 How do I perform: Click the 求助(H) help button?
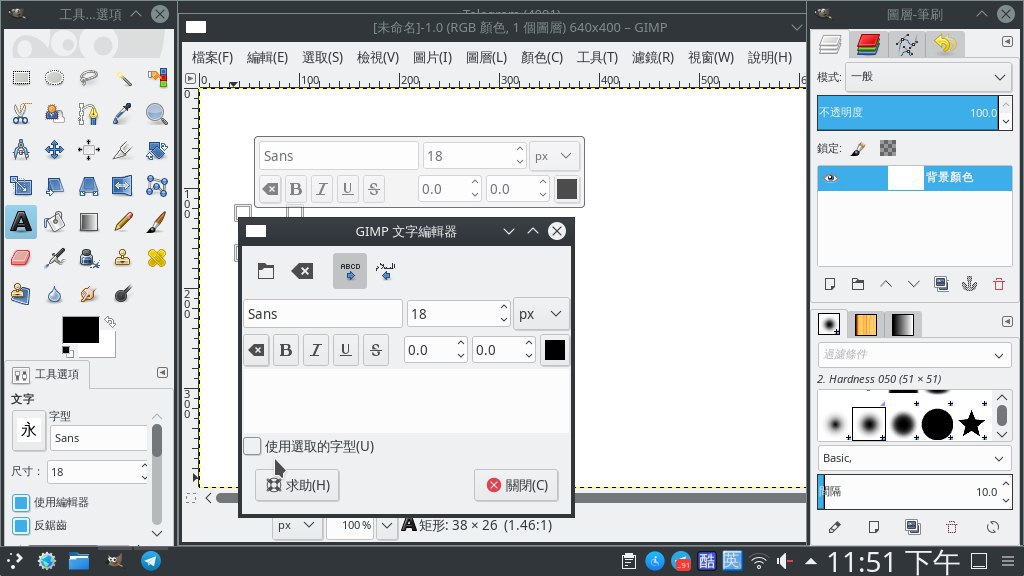(x=297, y=485)
